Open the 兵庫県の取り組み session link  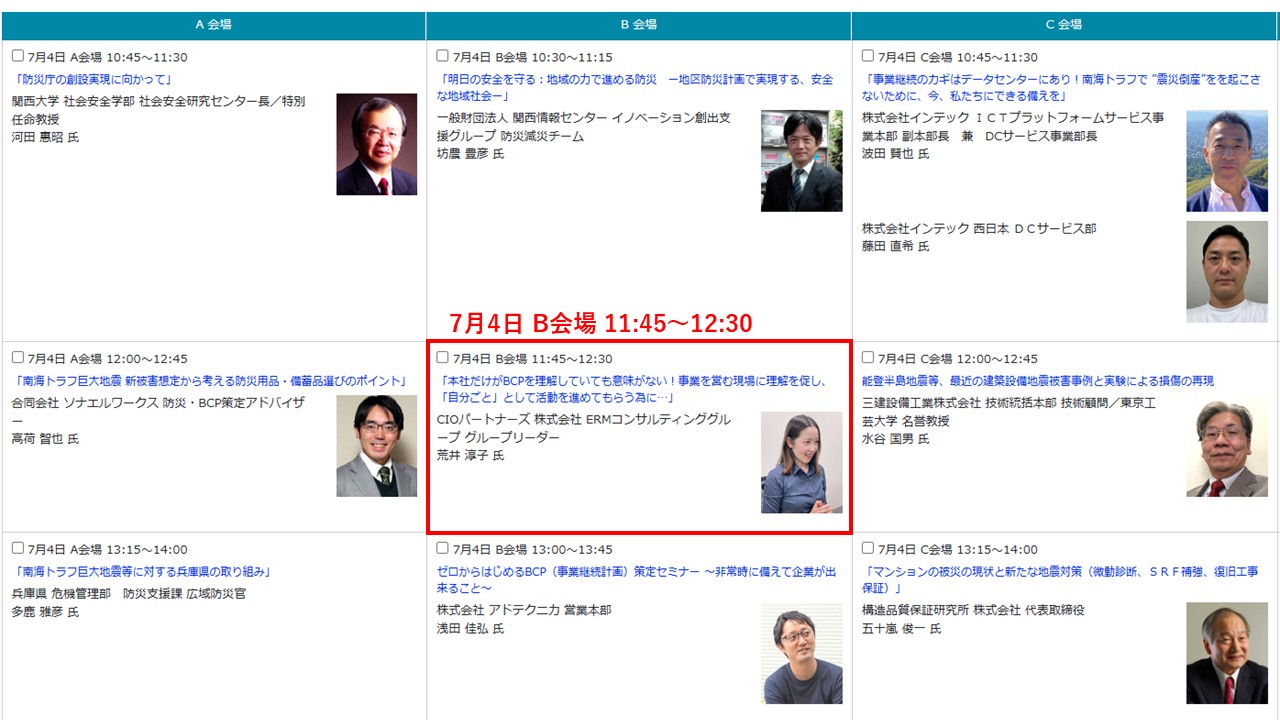coord(141,571)
